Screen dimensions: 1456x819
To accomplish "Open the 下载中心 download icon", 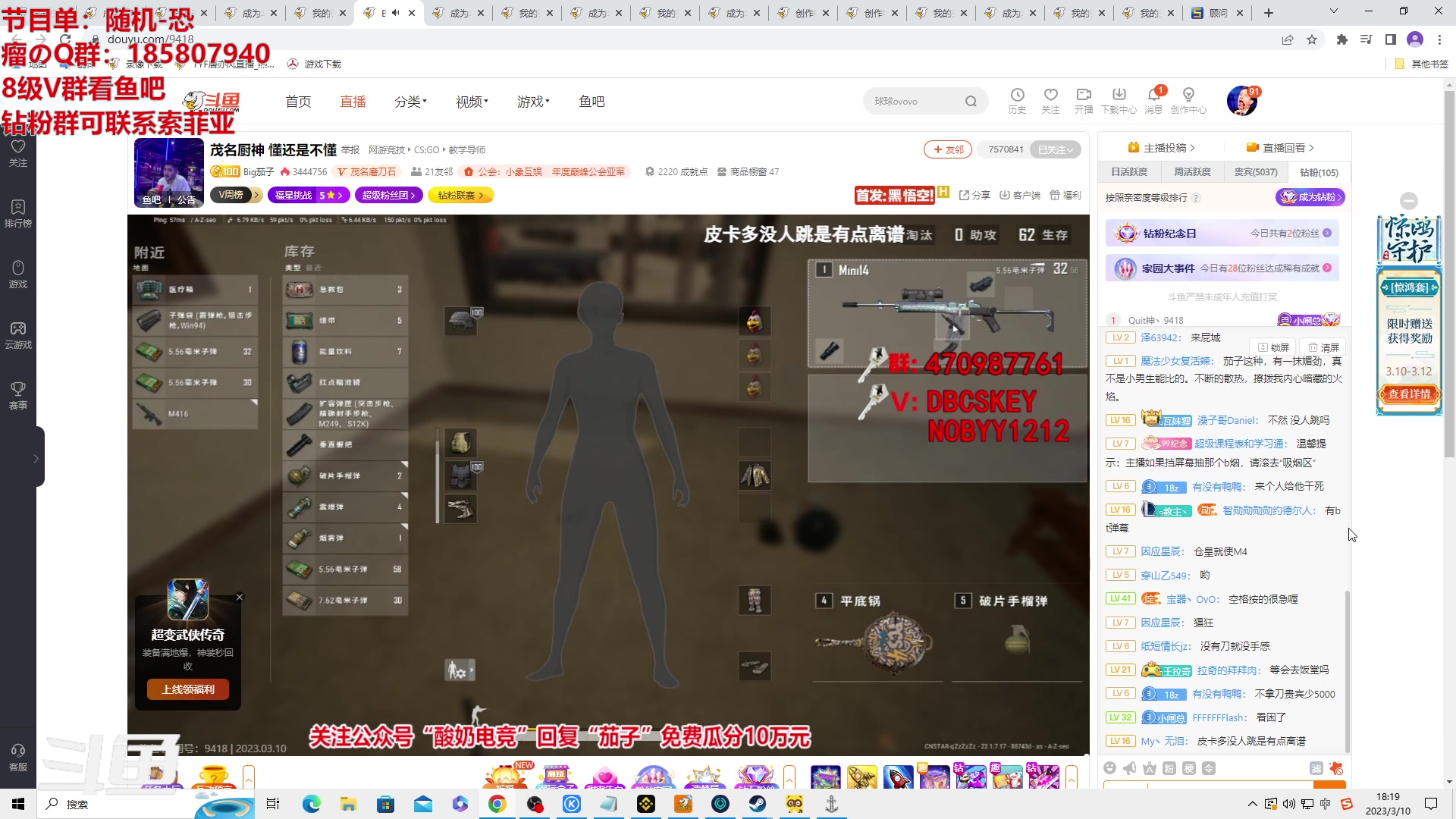I will [1119, 100].
